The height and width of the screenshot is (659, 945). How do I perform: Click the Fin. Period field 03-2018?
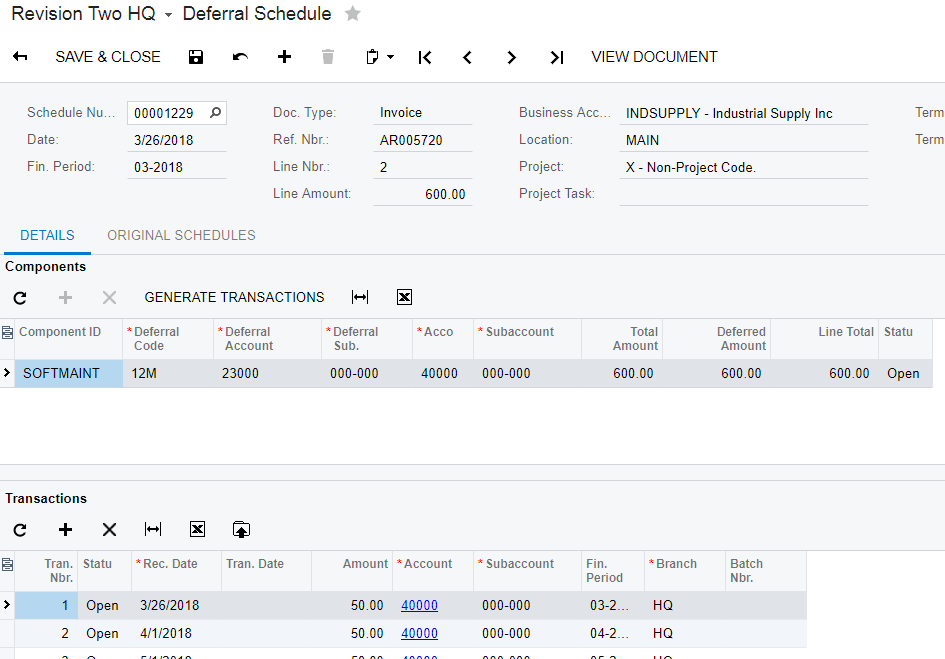pos(177,167)
